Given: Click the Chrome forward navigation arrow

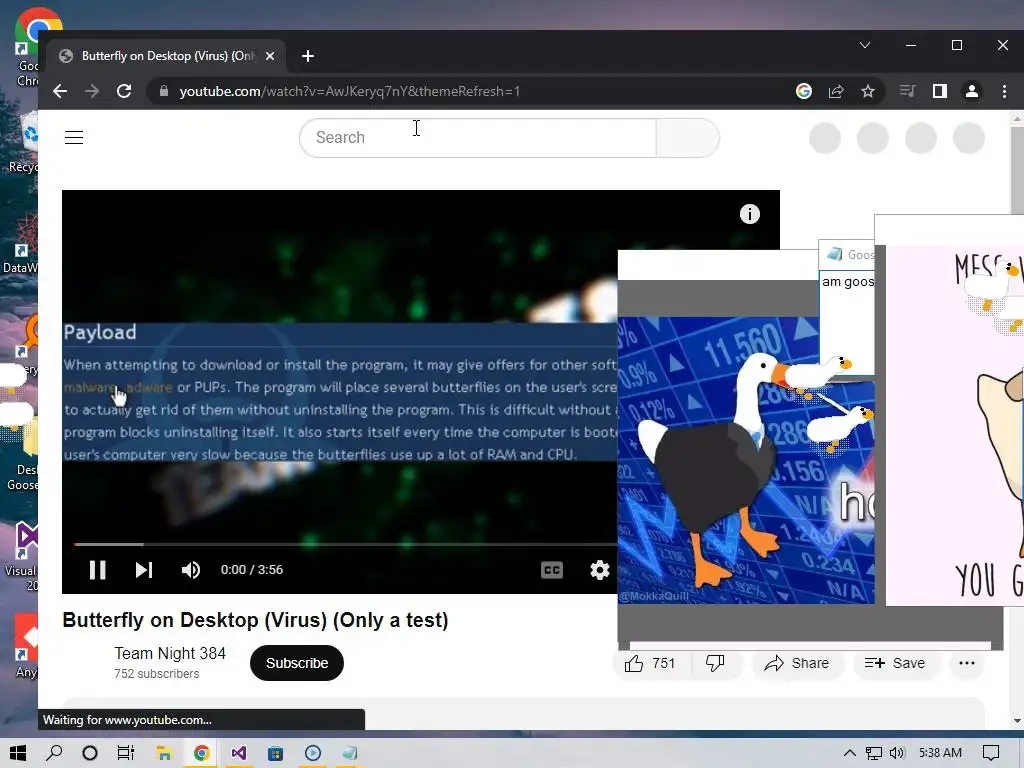Looking at the screenshot, I should click(92, 91).
